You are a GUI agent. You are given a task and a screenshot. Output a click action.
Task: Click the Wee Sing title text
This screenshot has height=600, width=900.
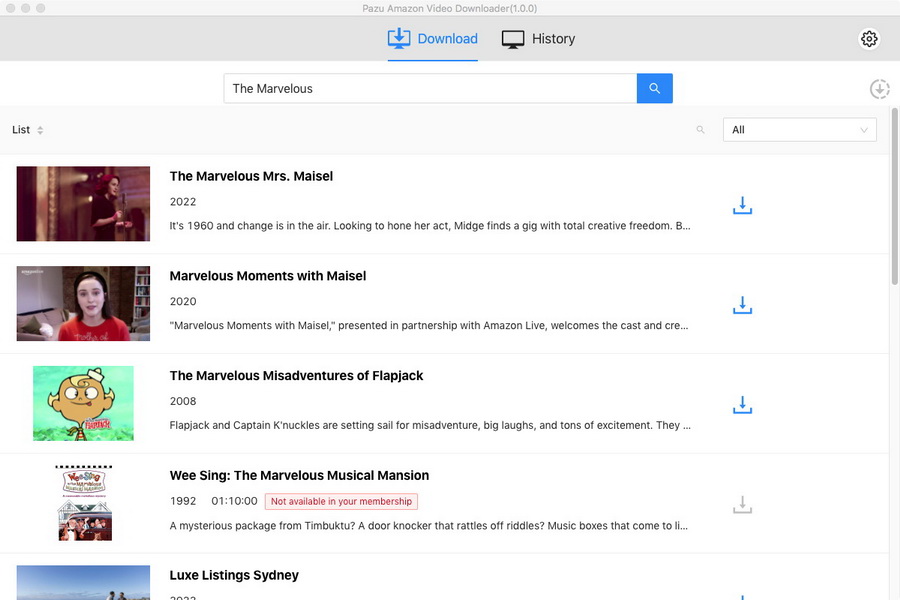299,475
